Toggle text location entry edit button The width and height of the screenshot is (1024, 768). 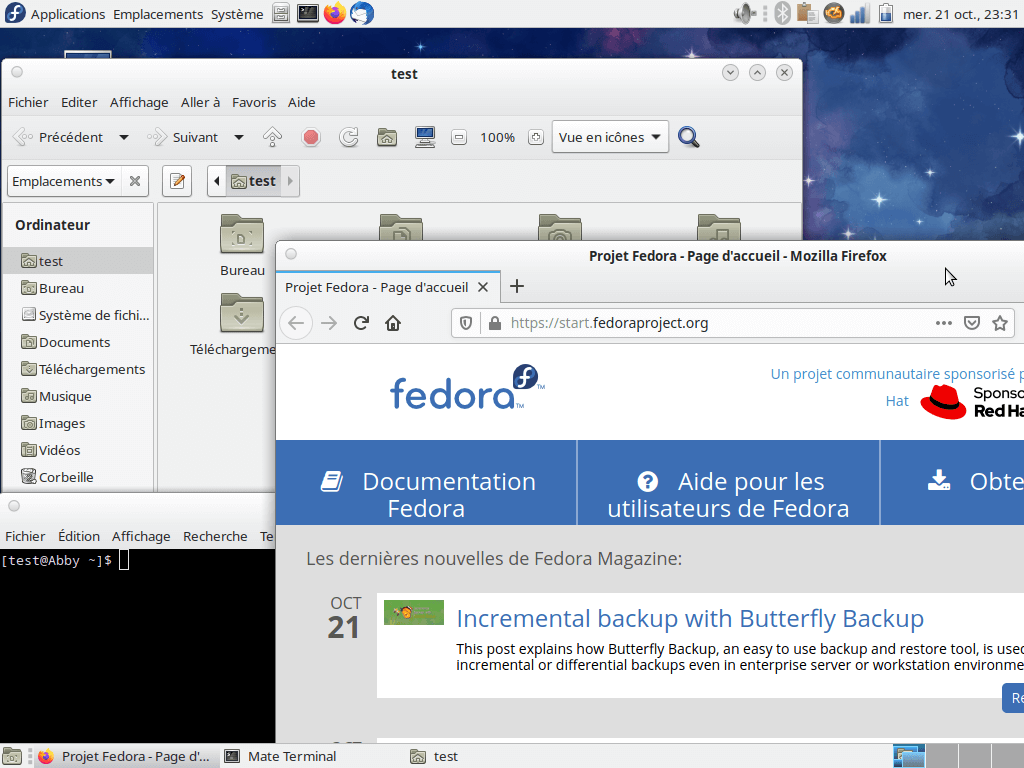click(177, 181)
